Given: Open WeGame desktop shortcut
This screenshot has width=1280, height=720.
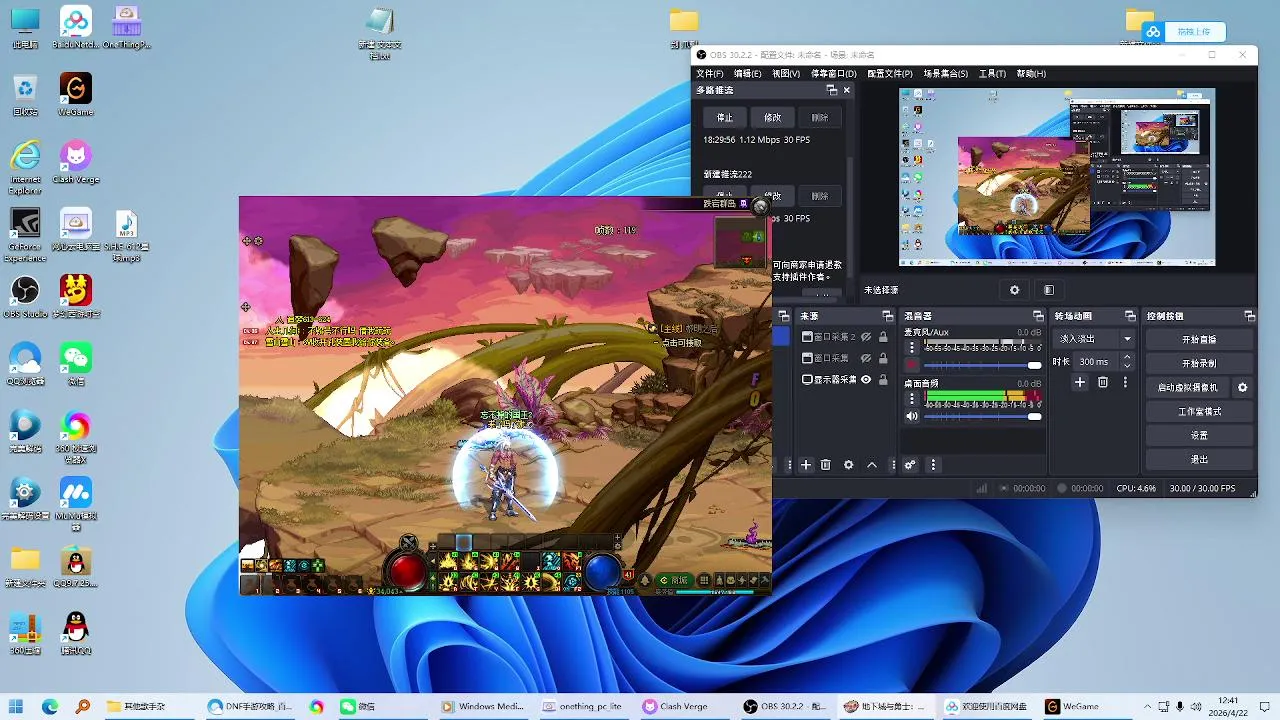Looking at the screenshot, I should coord(76,95).
